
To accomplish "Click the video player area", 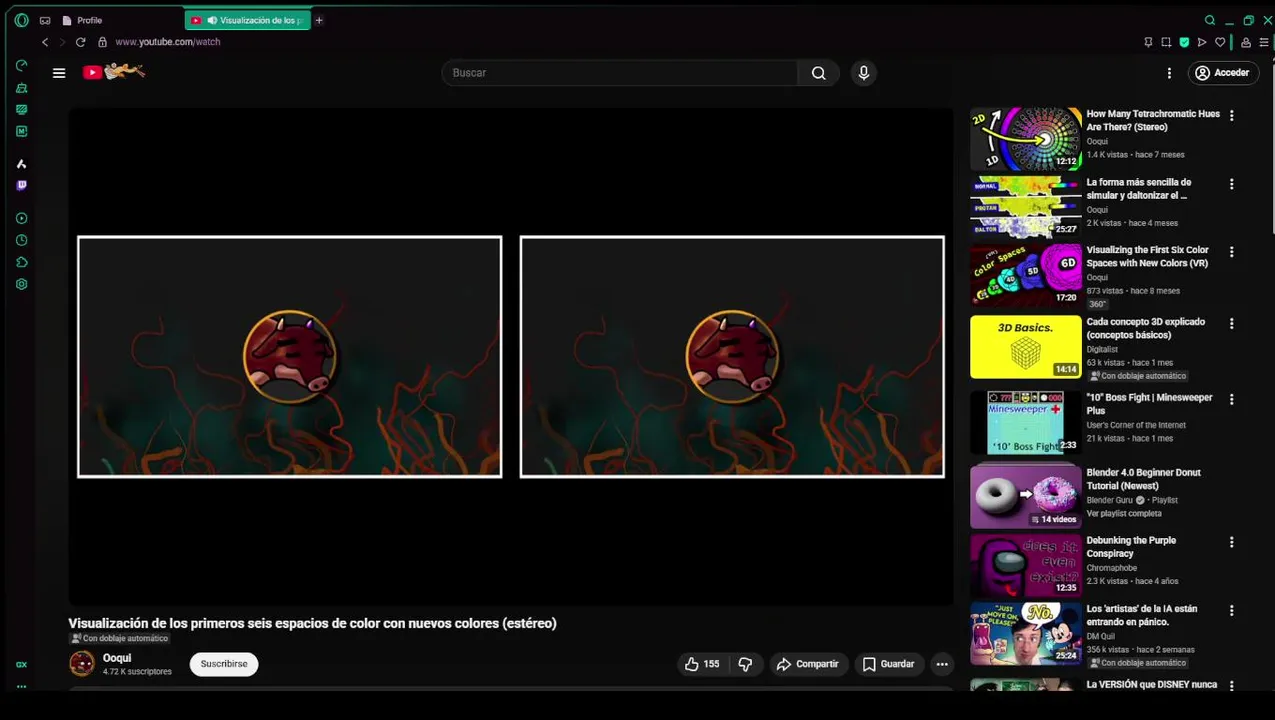I will tap(511, 356).
